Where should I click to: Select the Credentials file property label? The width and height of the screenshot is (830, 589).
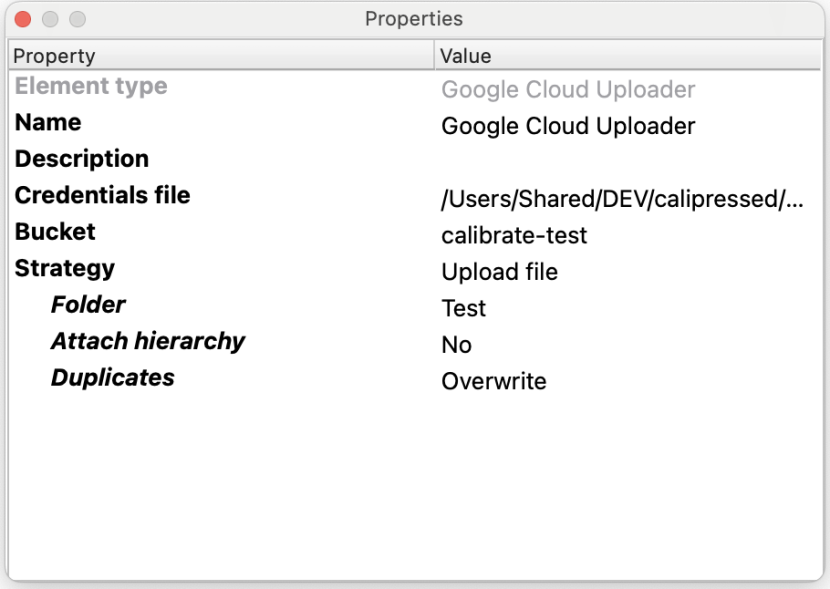click(x=102, y=195)
